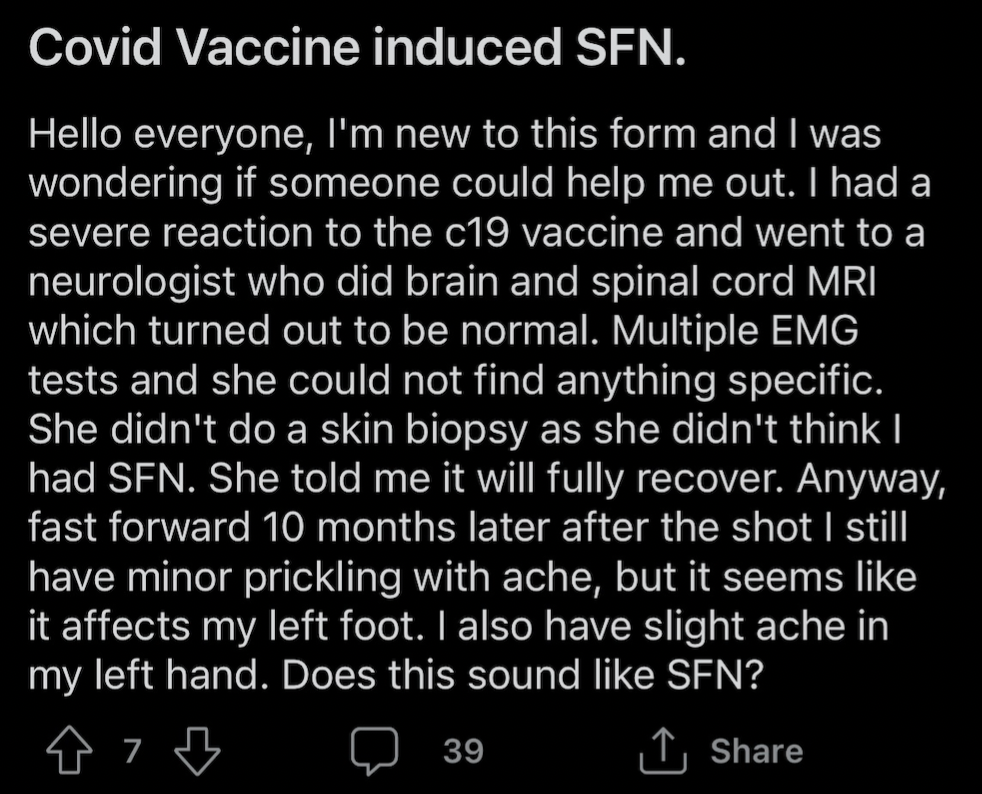Screen dimensions: 982x794
Task: Click the word 'Anyway,' in the post
Action: [x=871, y=479]
